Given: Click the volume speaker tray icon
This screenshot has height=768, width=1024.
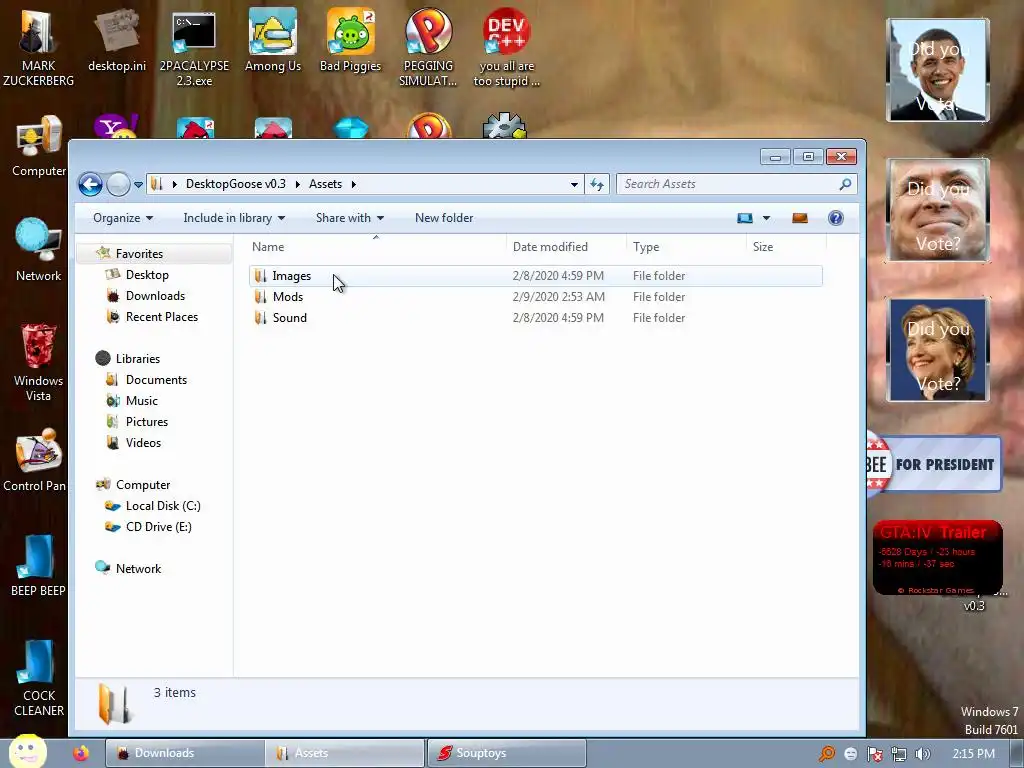Looking at the screenshot, I should click(922, 754).
